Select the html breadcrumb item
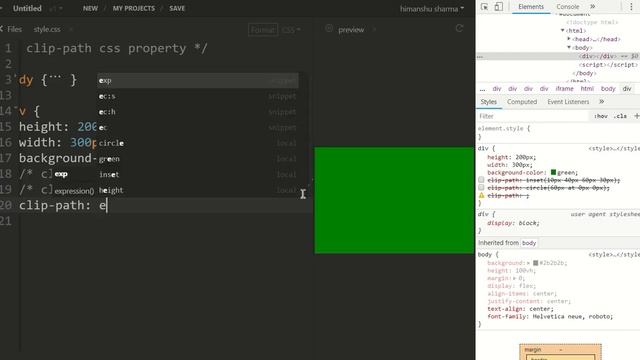The width and height of the screenshot is (640, 360). pyautogui.click(x=587, y=88)
